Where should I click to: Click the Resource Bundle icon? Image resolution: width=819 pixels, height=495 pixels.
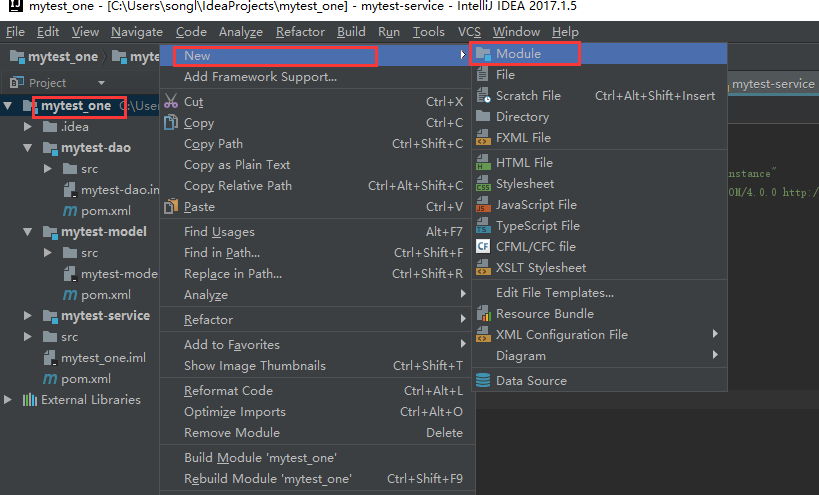(483, 314)
